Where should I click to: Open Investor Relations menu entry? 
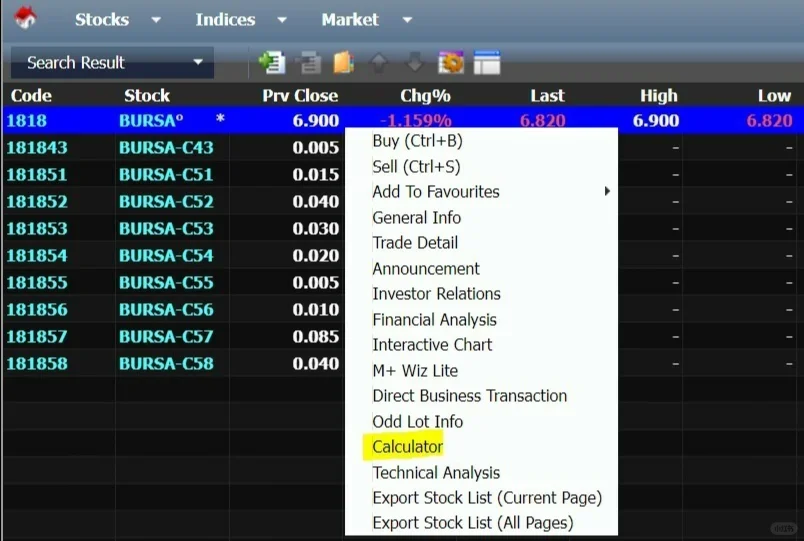tap(436, 294)
